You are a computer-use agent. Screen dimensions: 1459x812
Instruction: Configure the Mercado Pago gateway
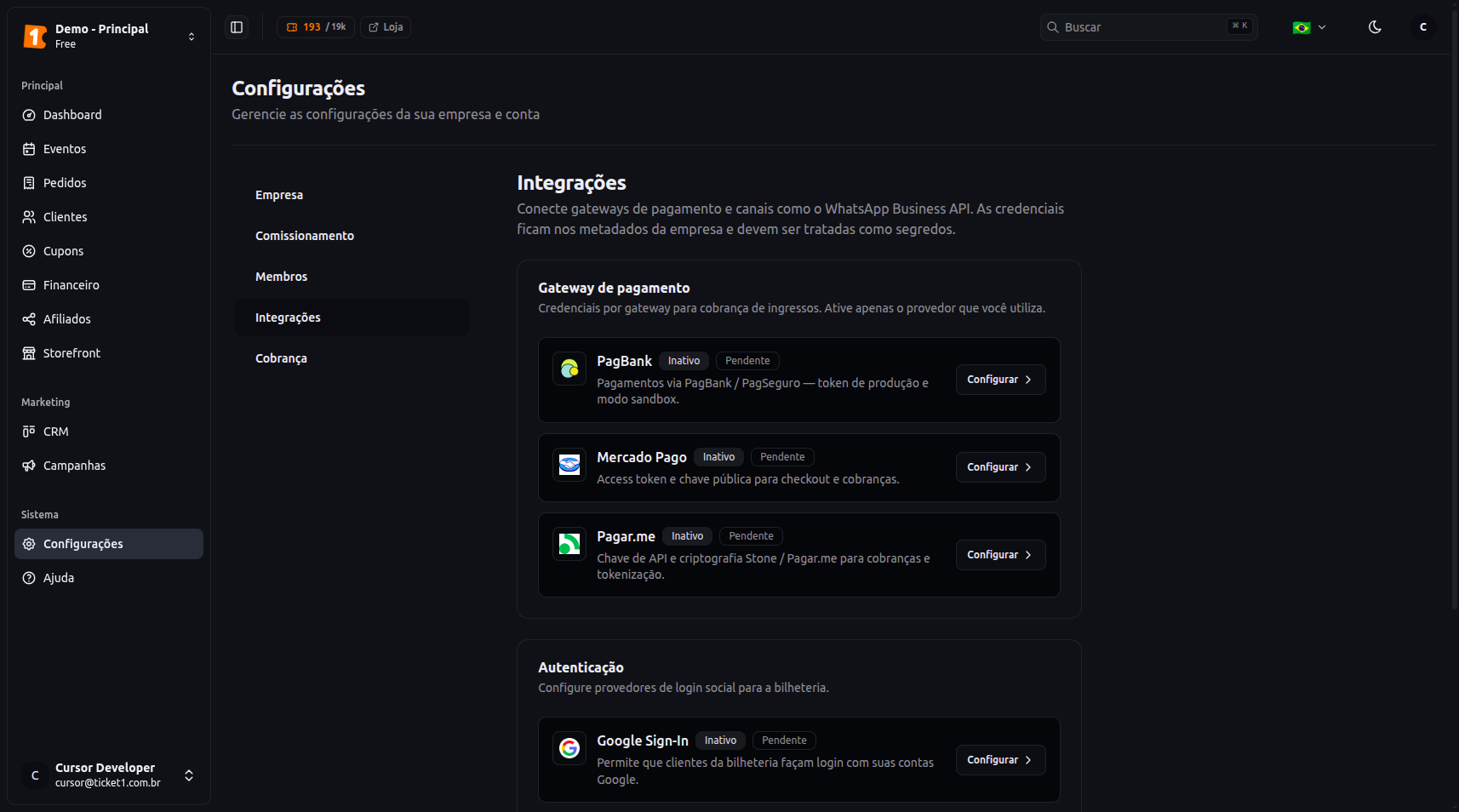[1000, 467]
